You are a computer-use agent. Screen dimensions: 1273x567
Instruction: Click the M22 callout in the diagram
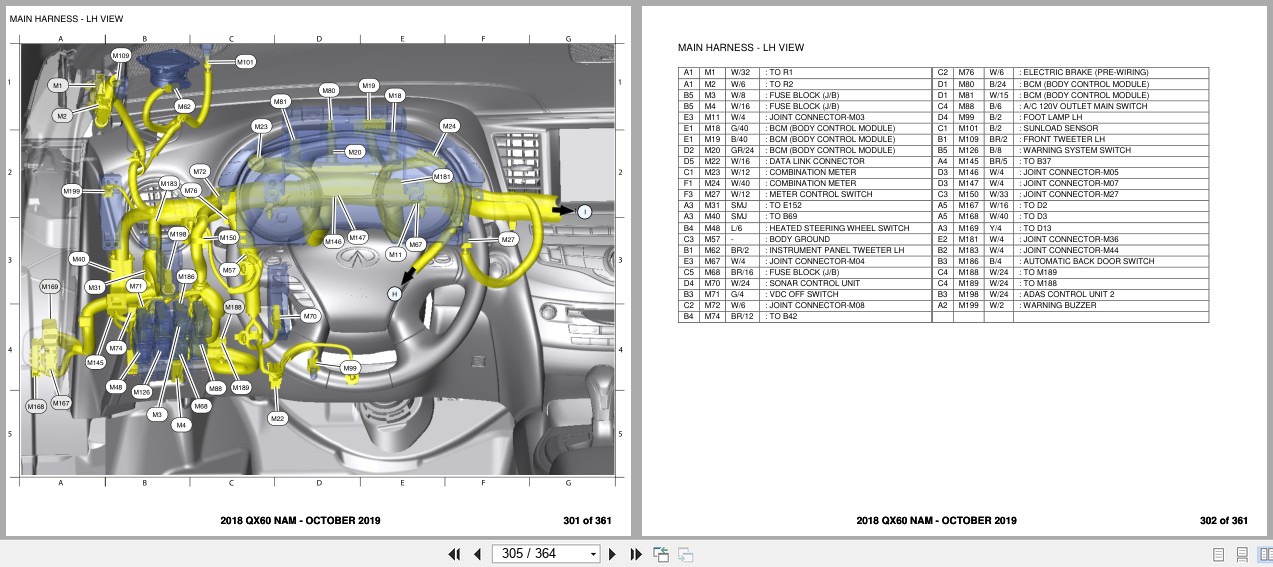tap(278, 418)
